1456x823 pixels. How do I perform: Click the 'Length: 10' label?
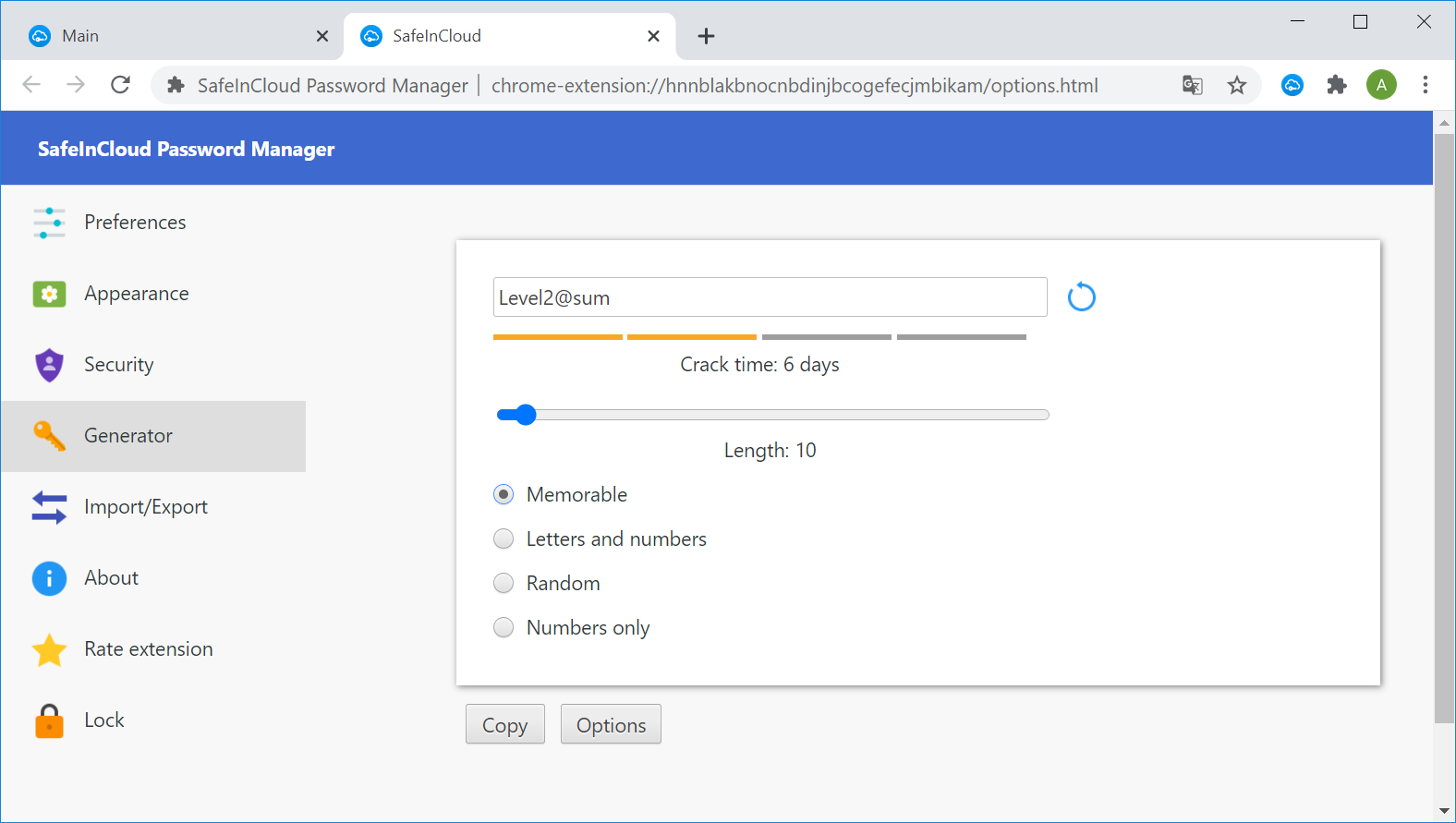coord(770,451)
